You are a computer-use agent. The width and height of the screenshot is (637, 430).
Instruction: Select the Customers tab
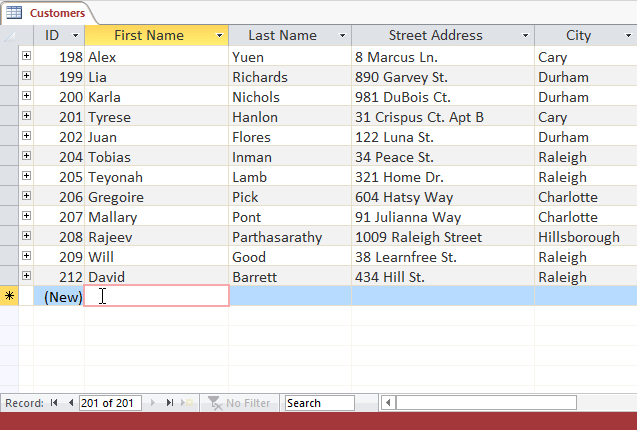tap(56, 13)
